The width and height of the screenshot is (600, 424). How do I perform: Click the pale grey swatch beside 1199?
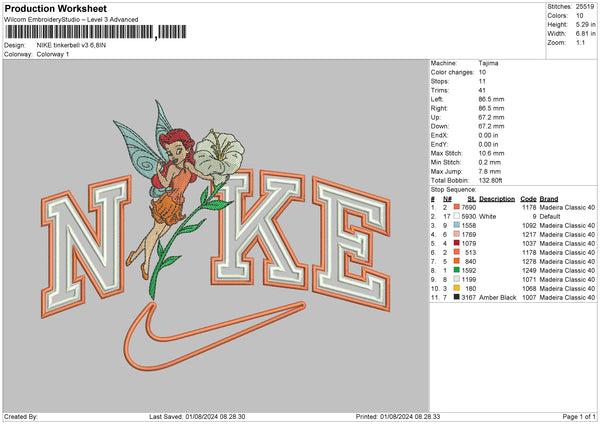click(x=457, y=279)
